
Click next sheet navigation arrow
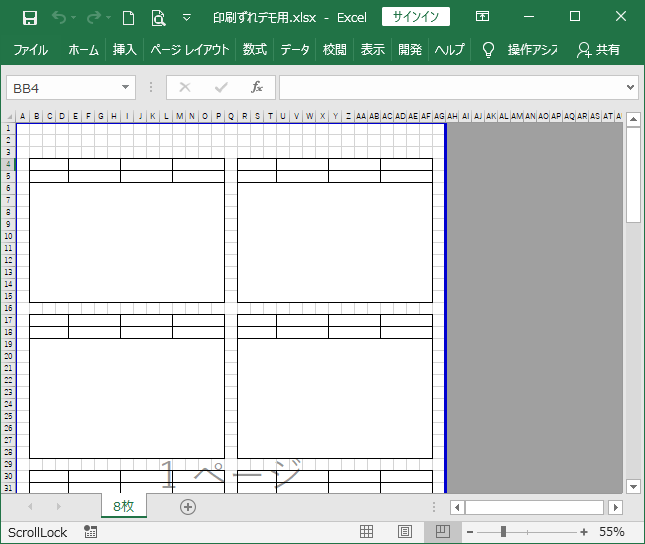click(x=58, y=507)
